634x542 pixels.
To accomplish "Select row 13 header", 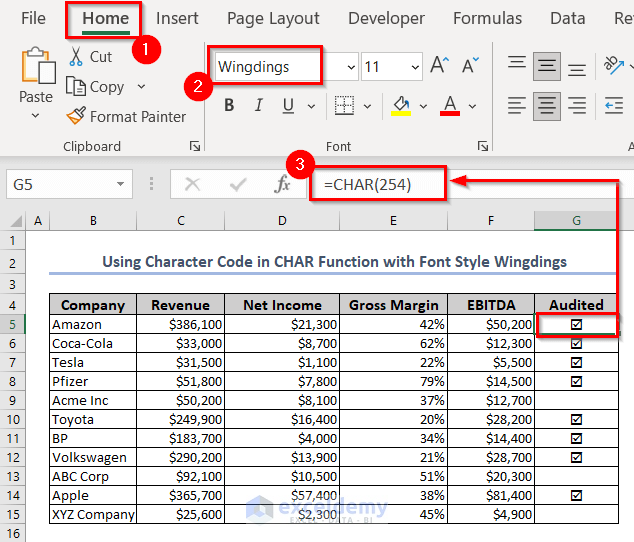I will coord(13,476).
